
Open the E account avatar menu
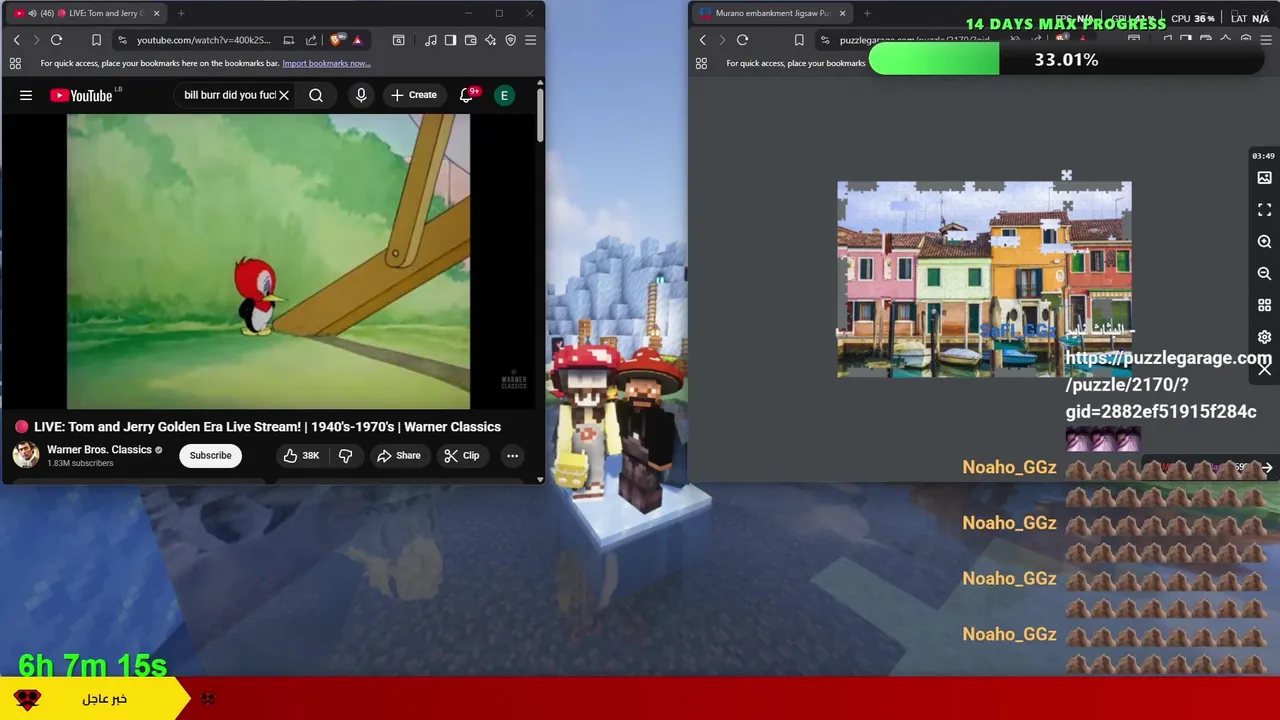click(505, 95)
